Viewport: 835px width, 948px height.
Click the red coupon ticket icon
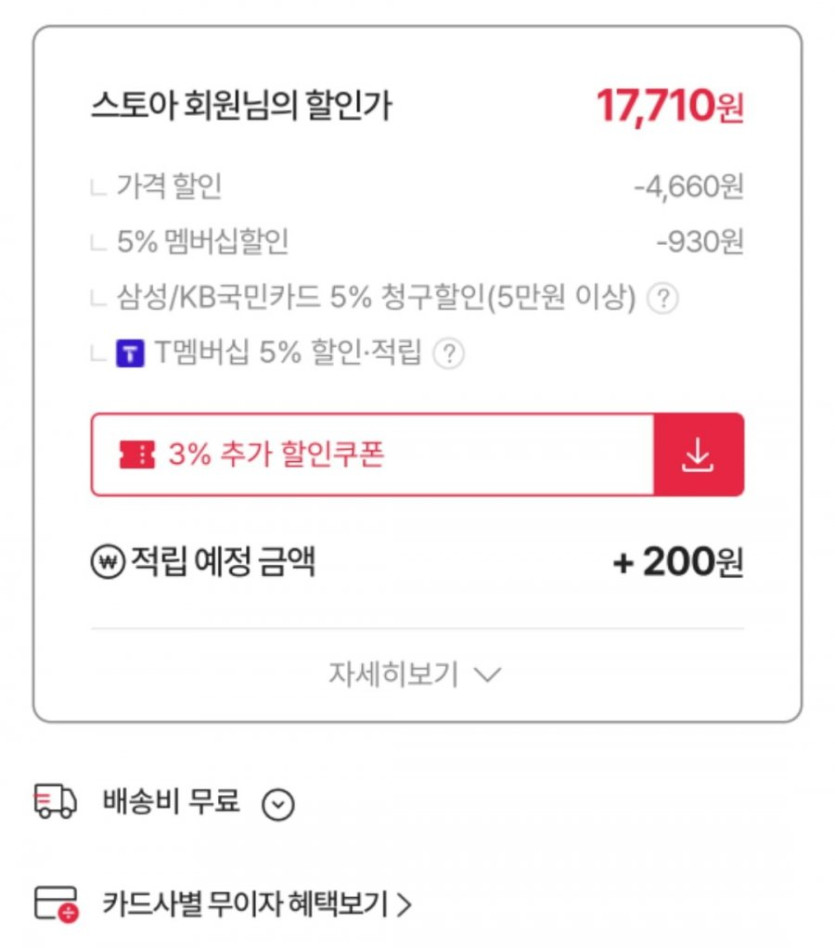(x=137, y=455)
